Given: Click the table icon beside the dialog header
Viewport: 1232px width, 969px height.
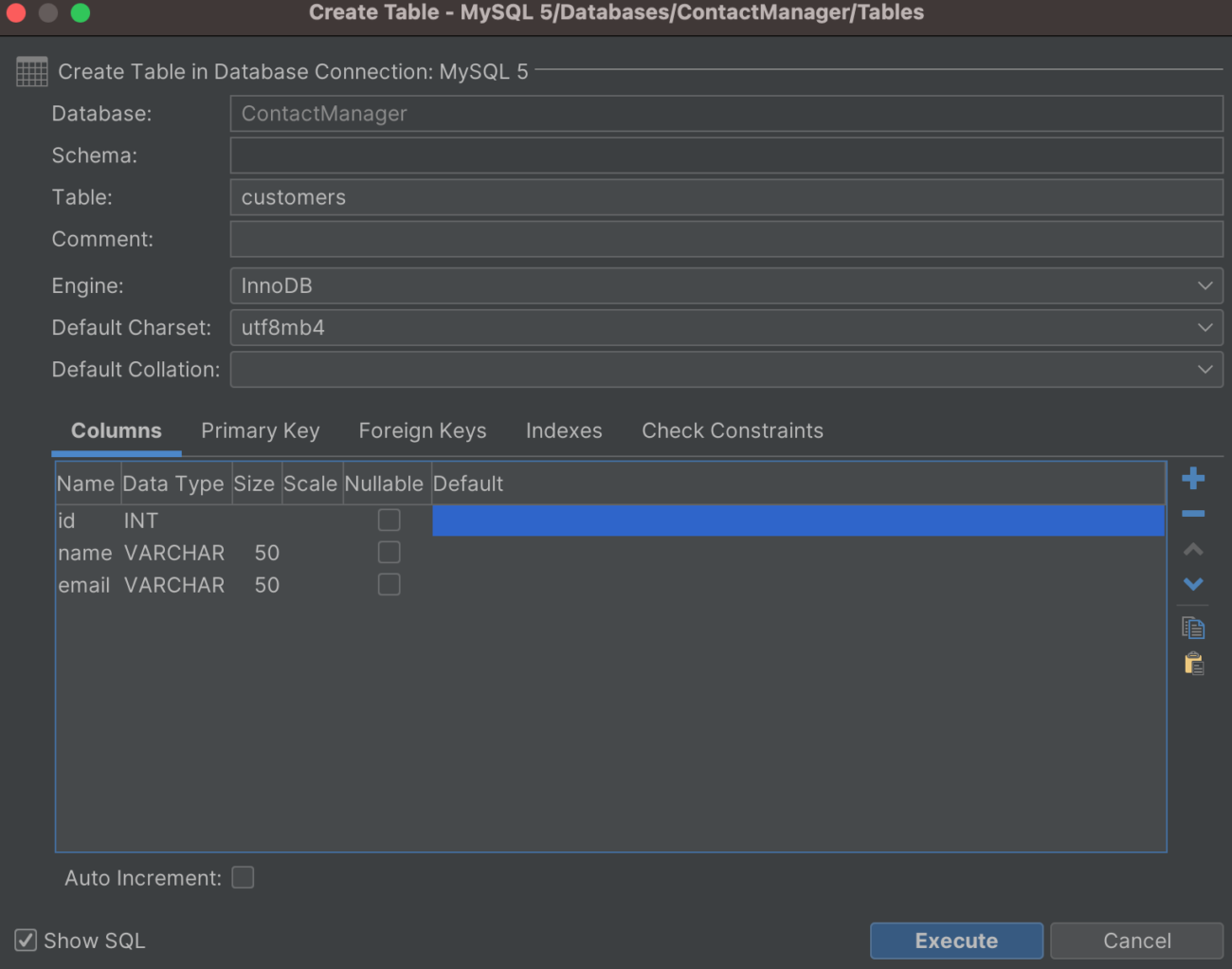Looking at the screenshot, I should [x=31, y=71].
